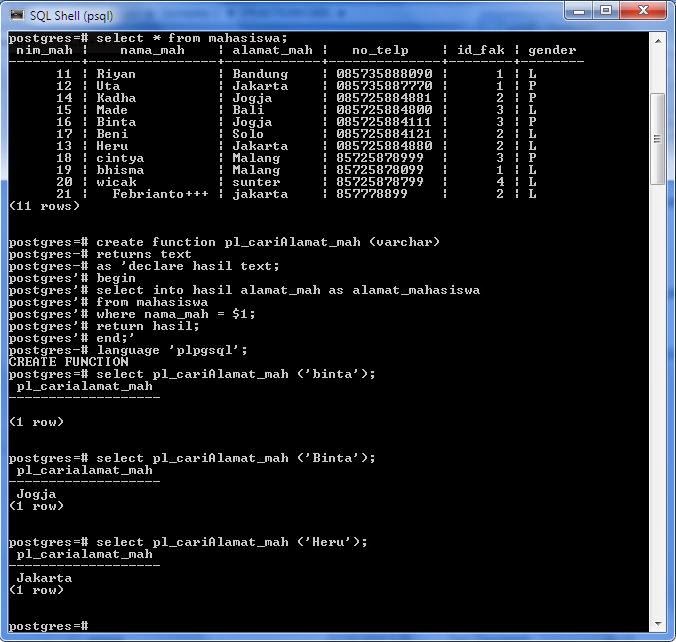Screen dimensions: 676x642
Task: Click the address Bandung in the table
Action: (x=260, y=74)
